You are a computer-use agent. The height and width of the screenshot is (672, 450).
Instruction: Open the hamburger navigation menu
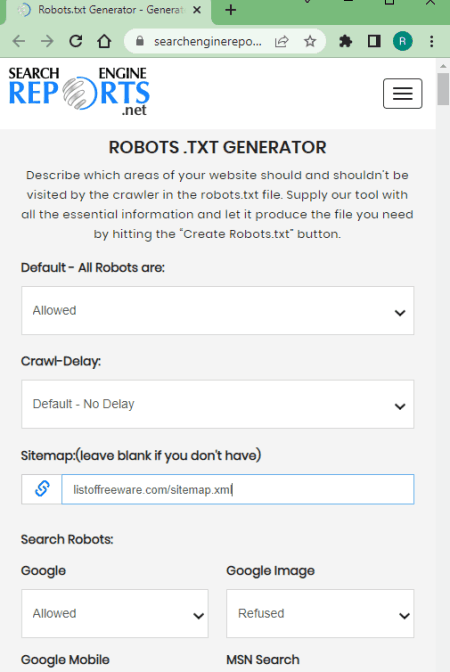(402, 93)
